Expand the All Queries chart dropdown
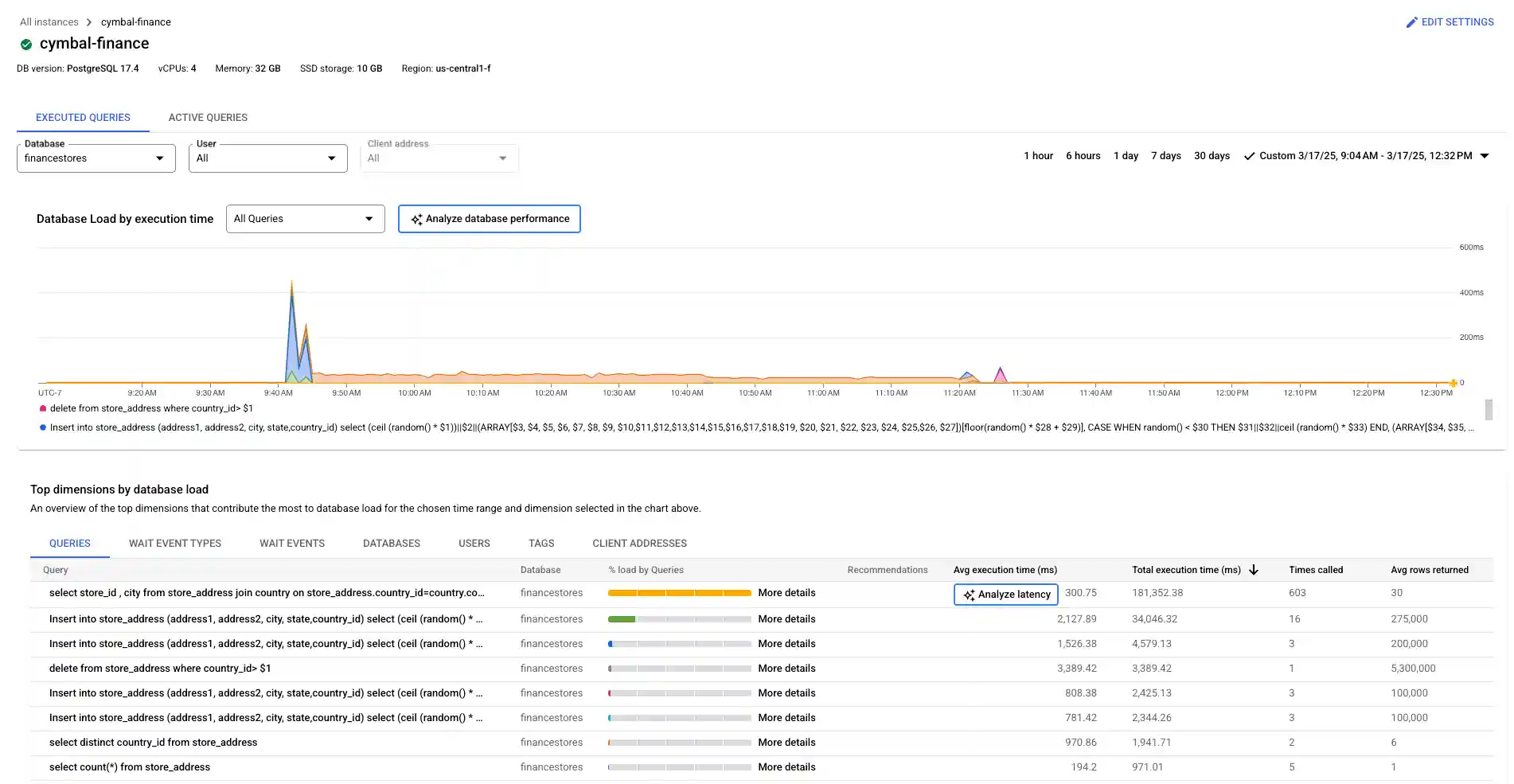The width and height of the screenshot is (1514, 784). coord(369,218)
